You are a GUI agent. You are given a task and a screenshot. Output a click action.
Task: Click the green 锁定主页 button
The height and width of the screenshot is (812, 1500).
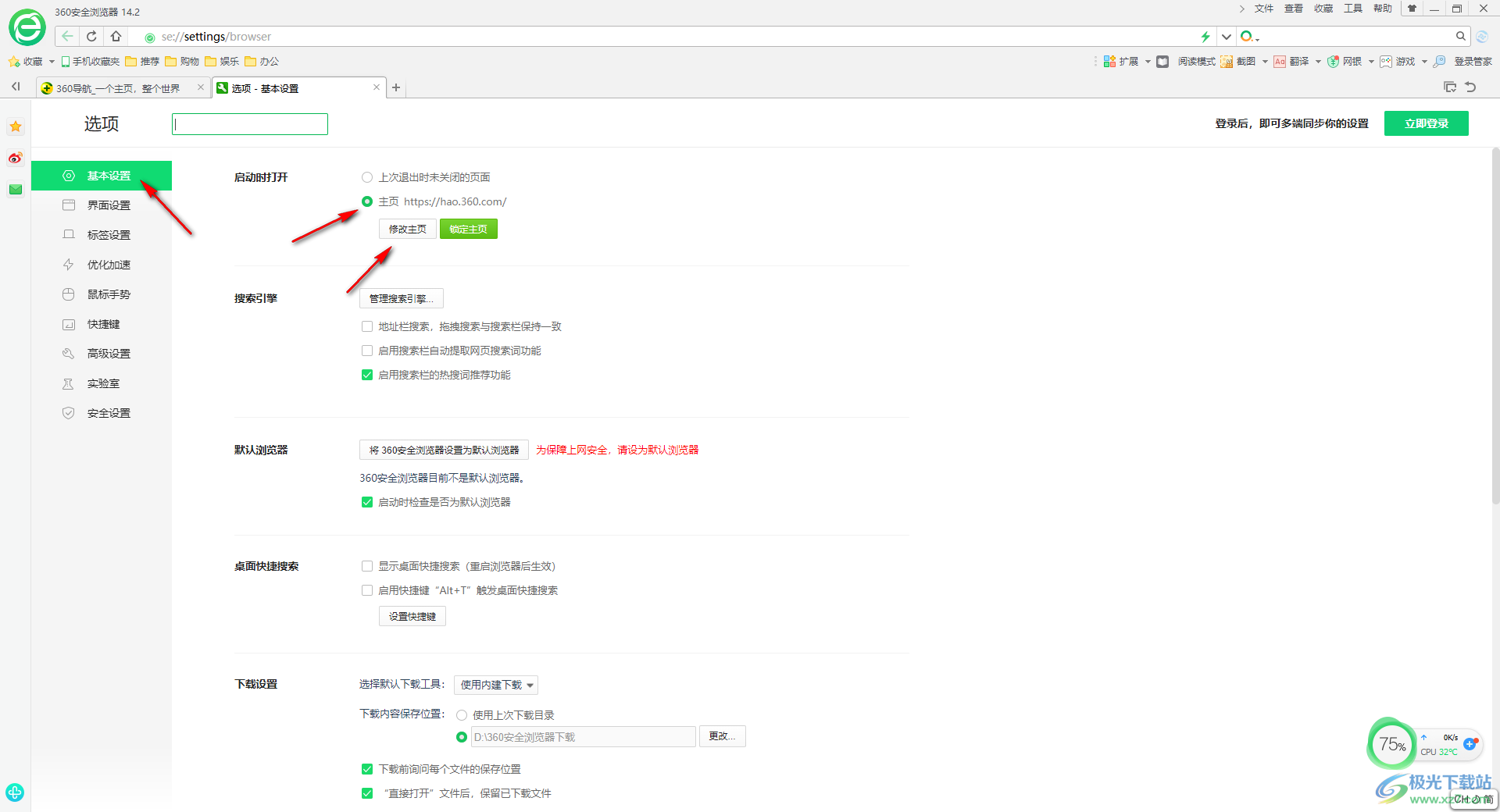(x=469, y=229)
